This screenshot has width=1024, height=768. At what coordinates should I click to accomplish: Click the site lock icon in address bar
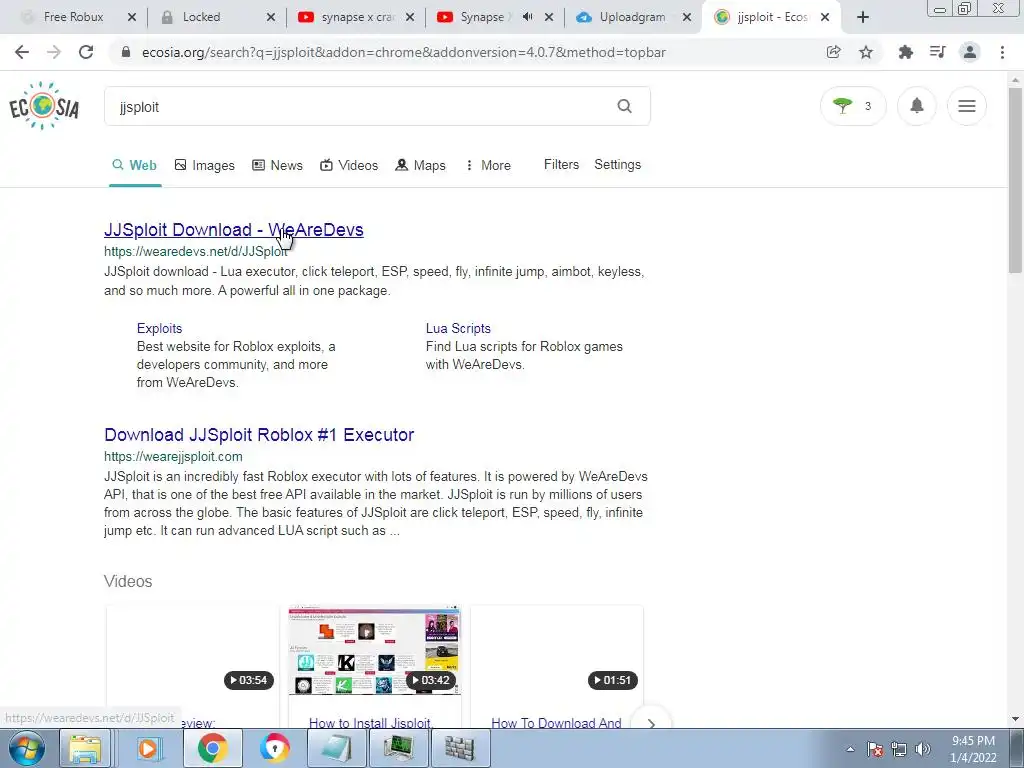[126, 52]
